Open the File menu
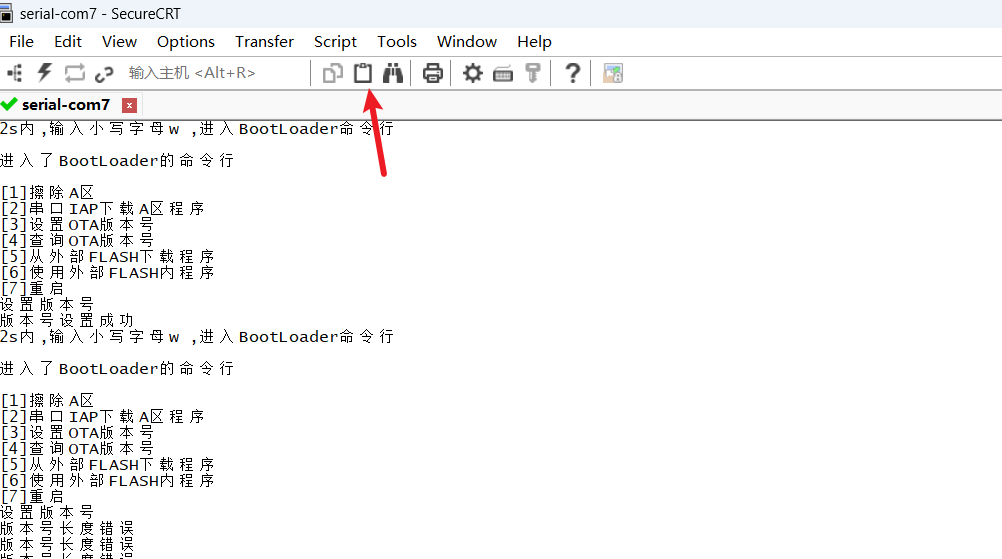The image size is (1002, 559). [x=21, y=41]
